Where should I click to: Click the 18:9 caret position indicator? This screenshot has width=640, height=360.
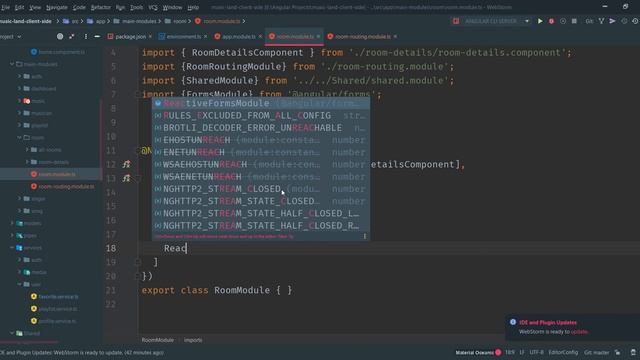click(510, 352)
